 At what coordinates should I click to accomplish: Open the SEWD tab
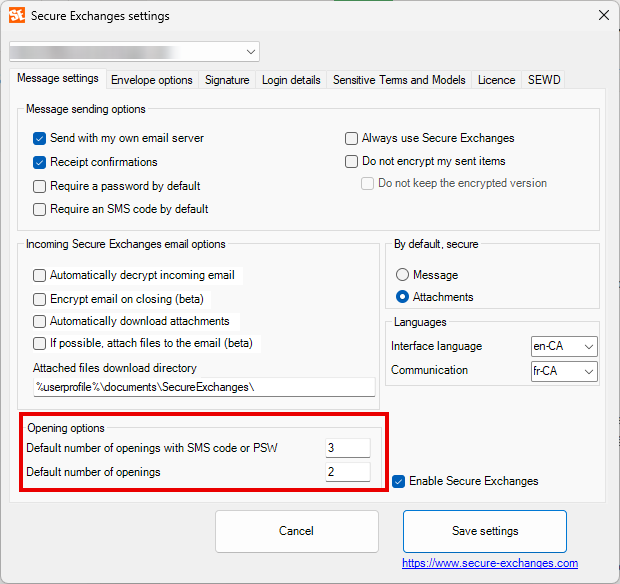pyautogui.click(x=544, y=80)
